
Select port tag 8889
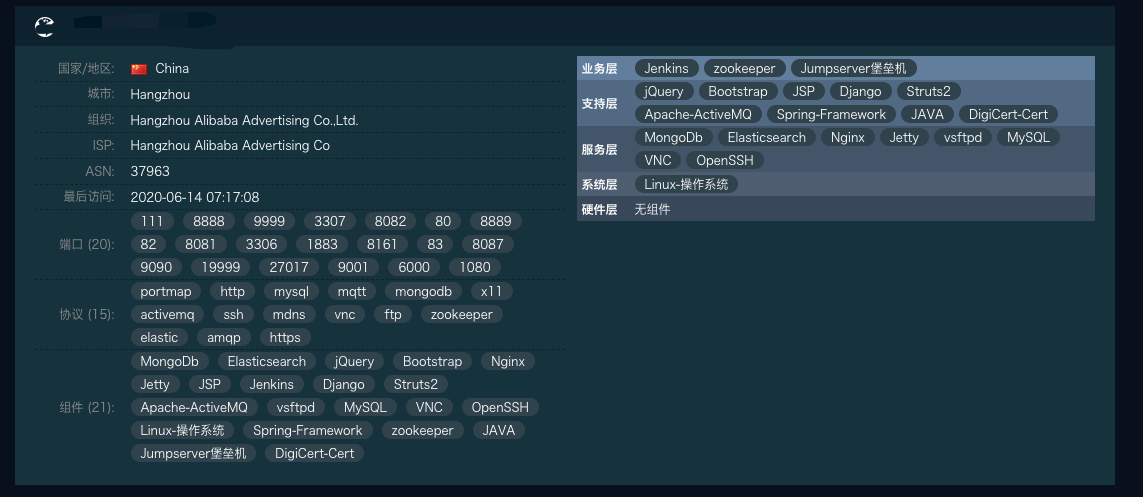click(x=496, y=221)
